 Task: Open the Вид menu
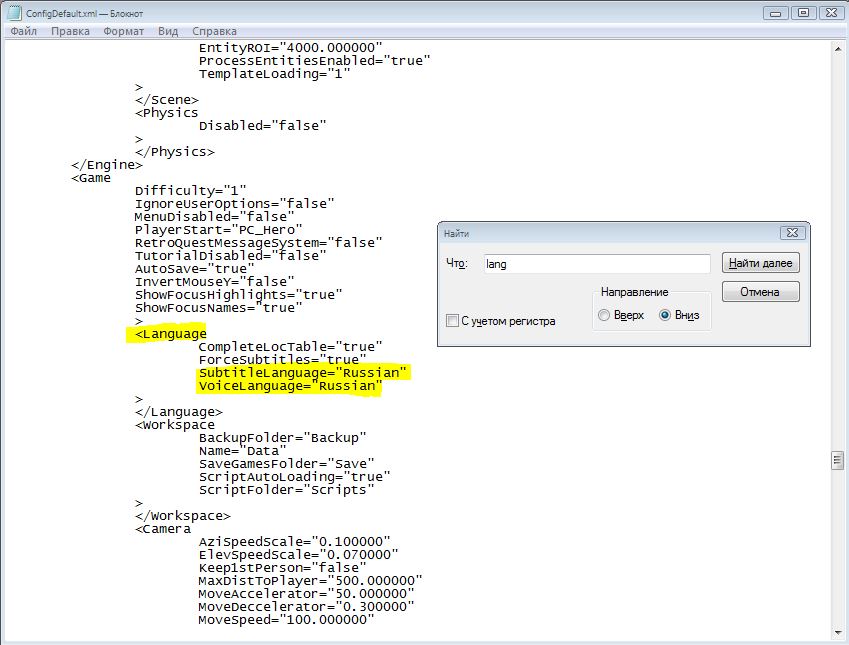[x=168, y=31]
